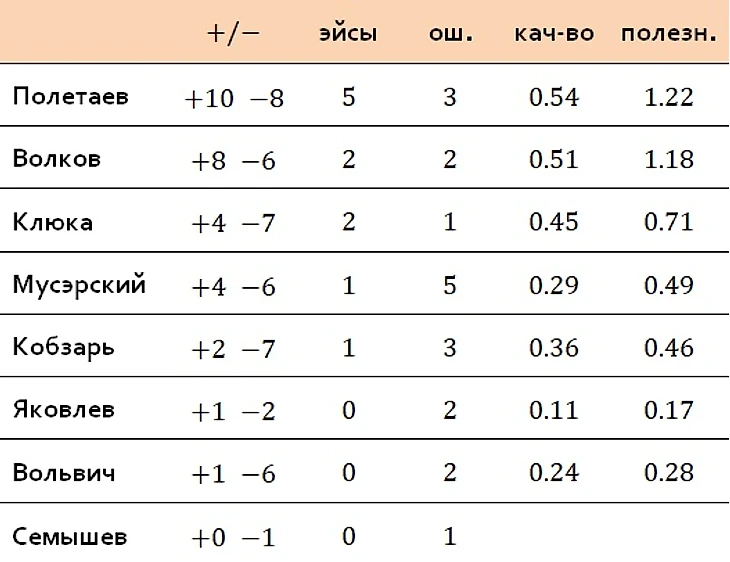Select player name Клюка
Screen dimensions: 730x562
53,222
